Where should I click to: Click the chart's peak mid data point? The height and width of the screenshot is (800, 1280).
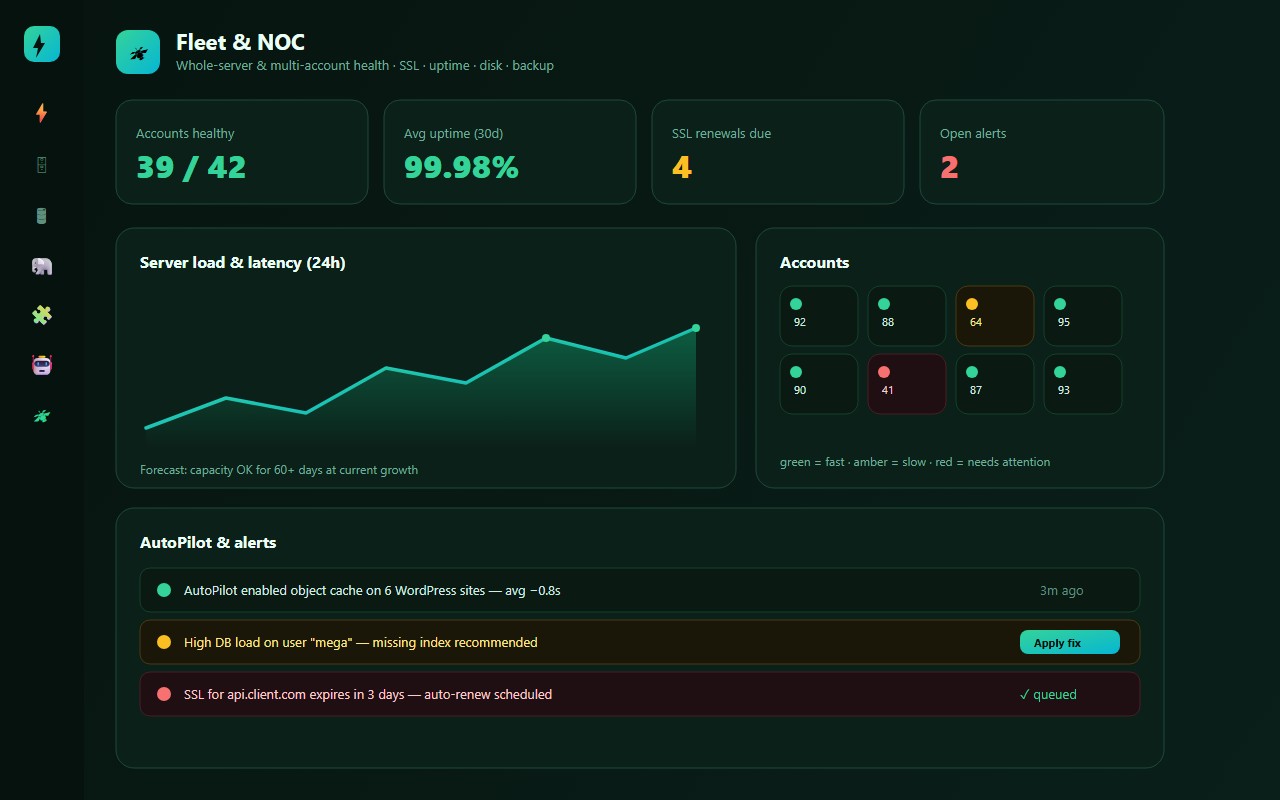pos(546,338)
